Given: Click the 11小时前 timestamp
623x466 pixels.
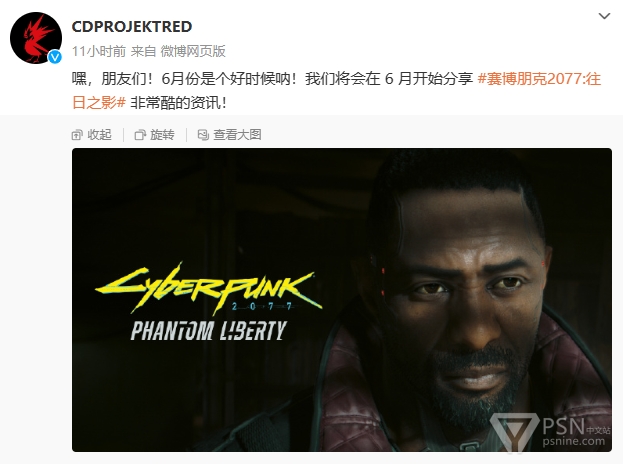Looking at the screenshot, I should coord(99,51).
